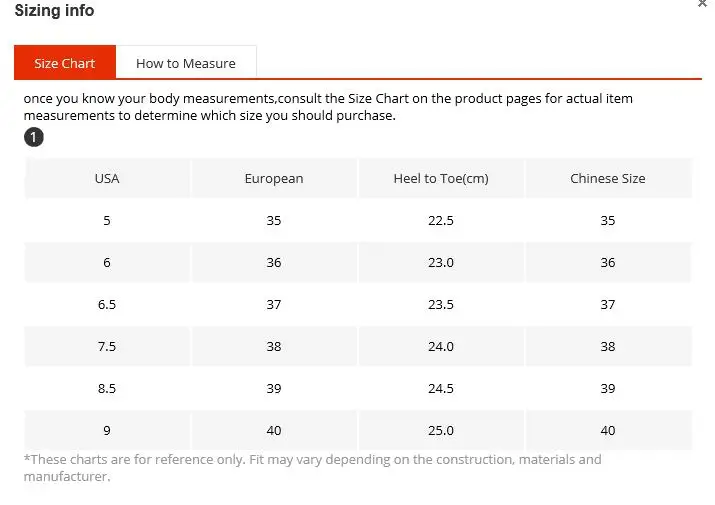Switch to the How to Measure tab
This screenshot has width=715, height=505.
pyautogui.click(x=186, y=63)
